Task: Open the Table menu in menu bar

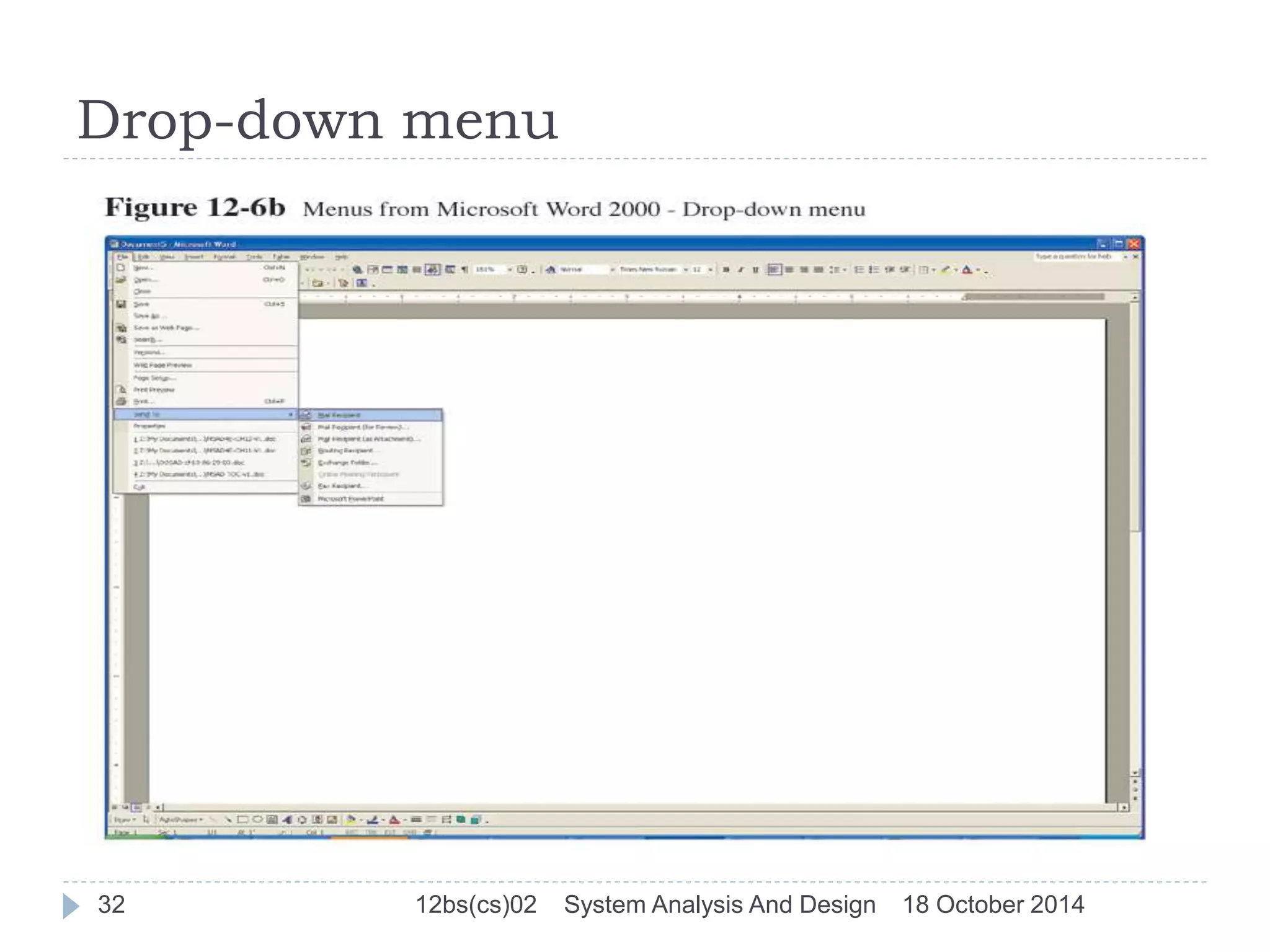Action: [281, 257]
